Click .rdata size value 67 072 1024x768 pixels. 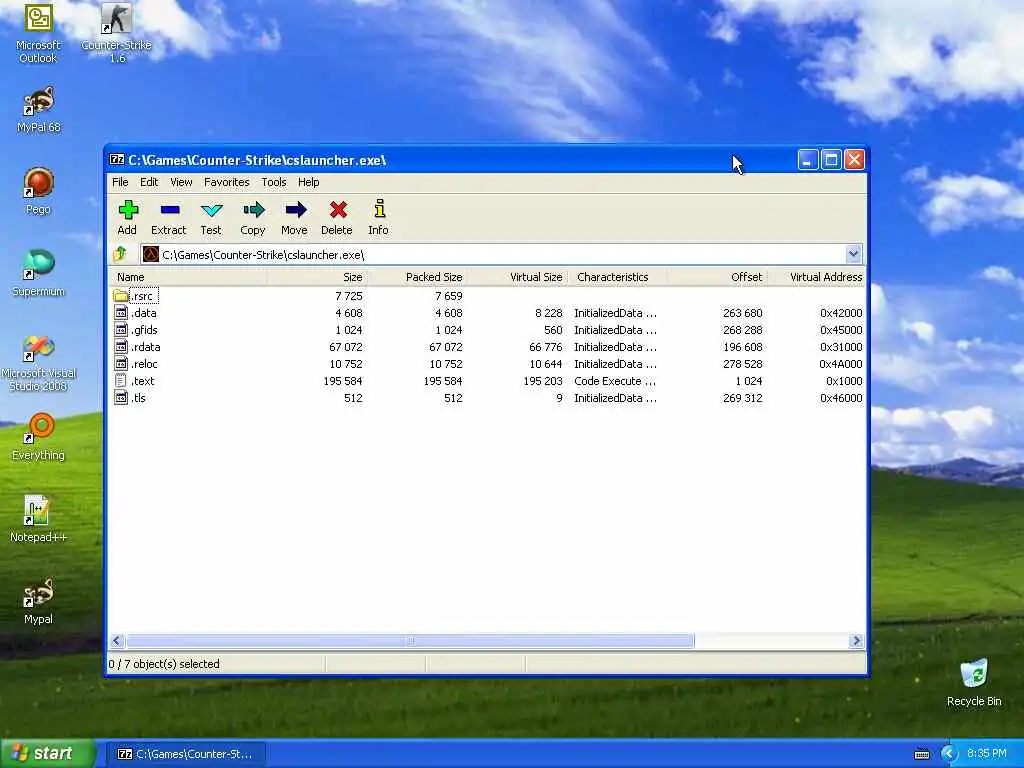click(x=345, y=347)
